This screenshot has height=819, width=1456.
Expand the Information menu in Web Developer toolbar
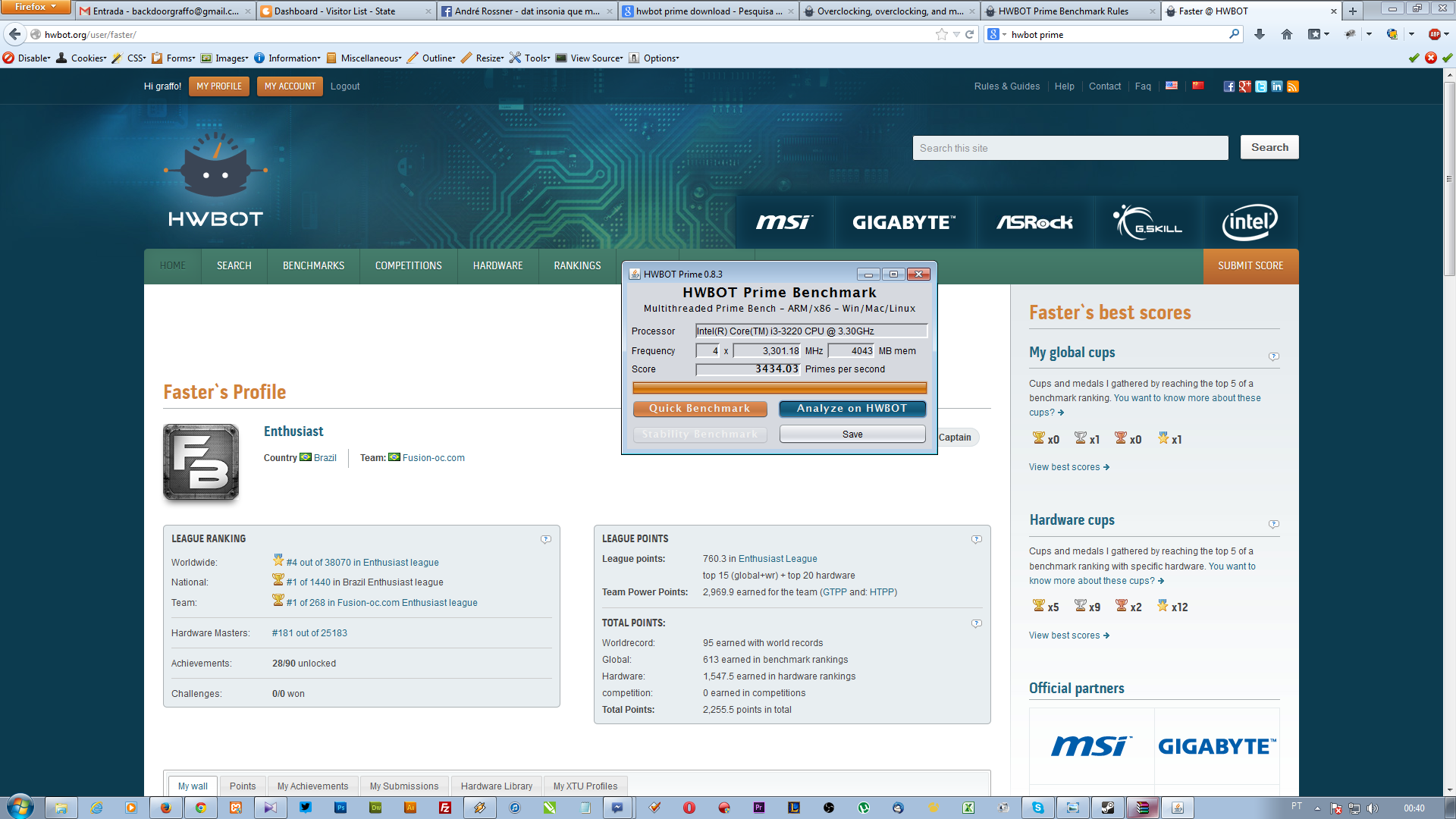coord(287,58)
